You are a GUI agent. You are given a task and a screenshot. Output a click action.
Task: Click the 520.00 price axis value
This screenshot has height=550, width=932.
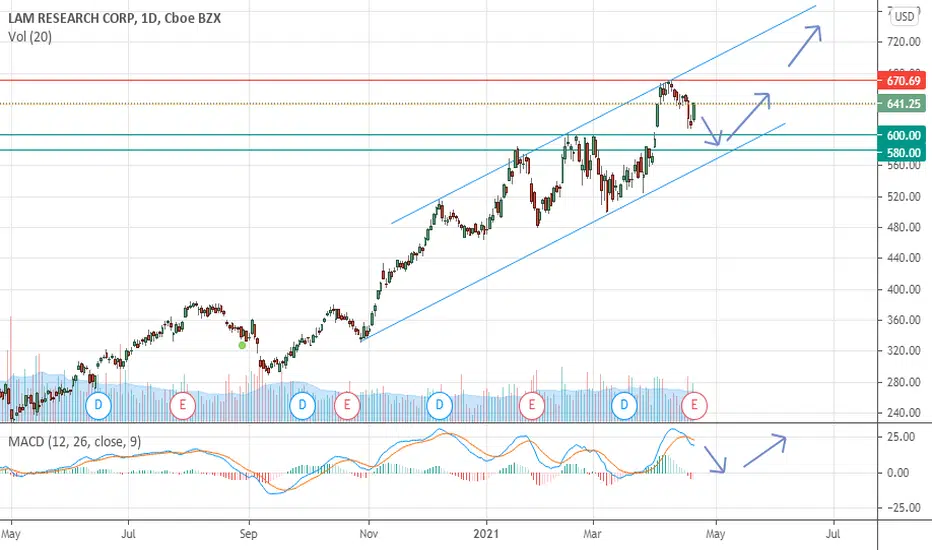tap(904, 197)
